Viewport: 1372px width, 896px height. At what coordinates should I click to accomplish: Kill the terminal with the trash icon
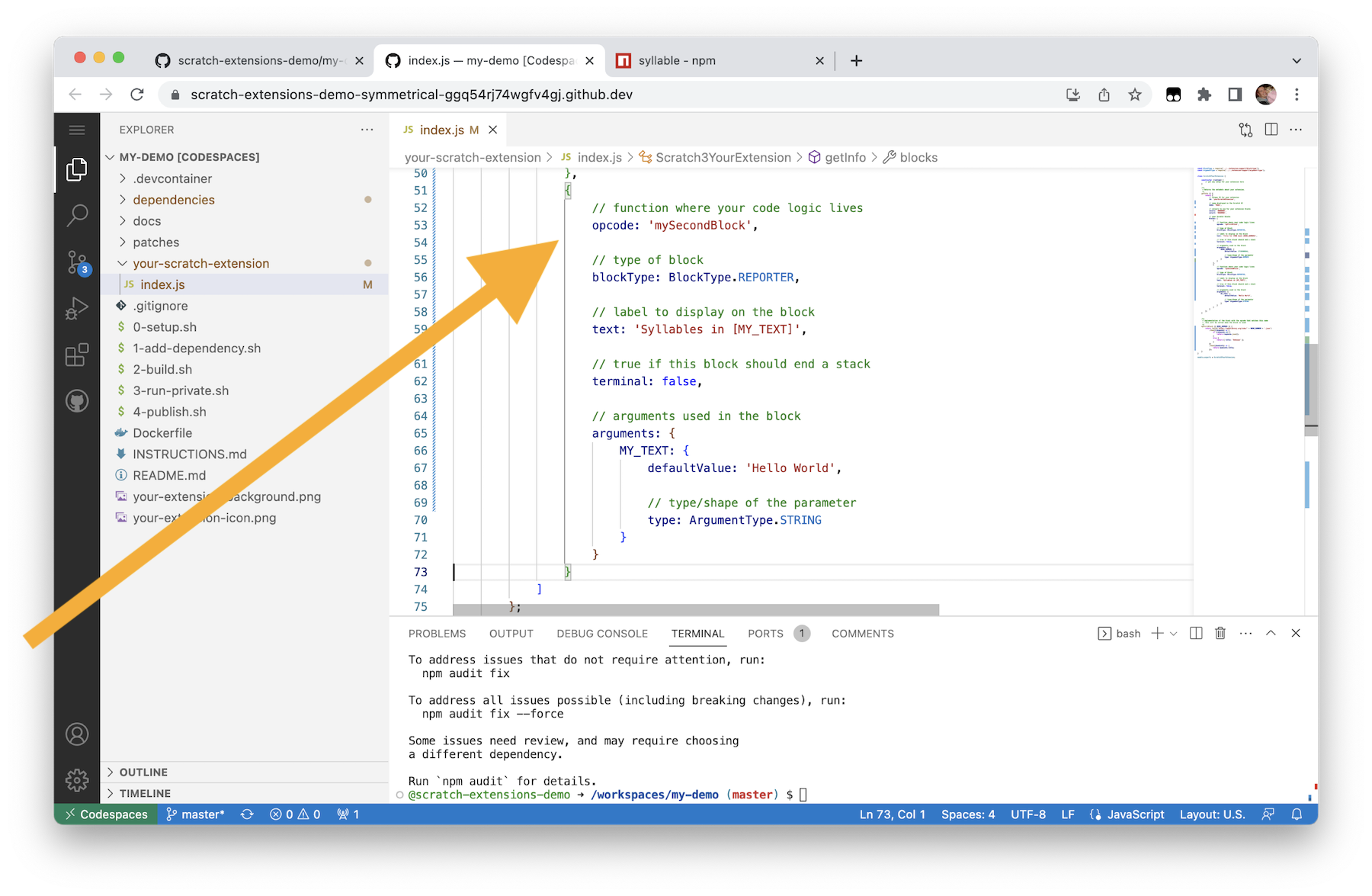coord(1220,633)
